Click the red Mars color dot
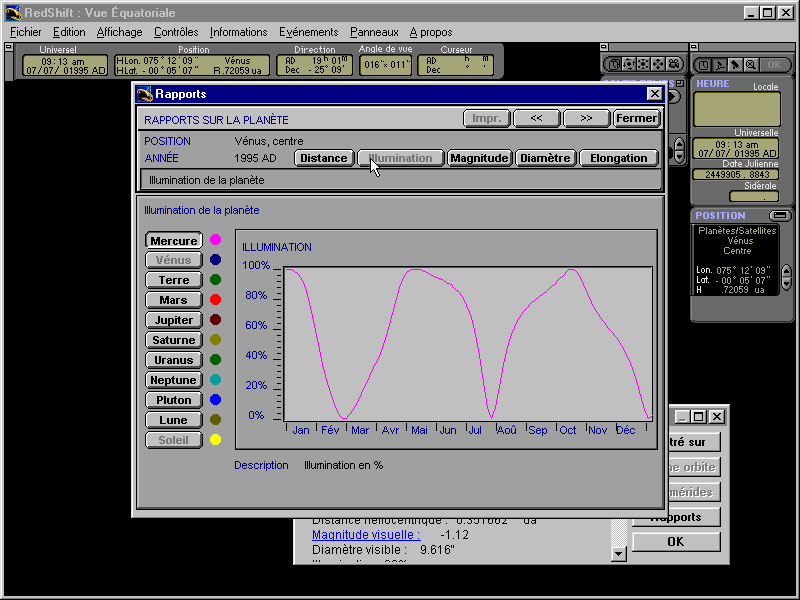 pos(215,299)
